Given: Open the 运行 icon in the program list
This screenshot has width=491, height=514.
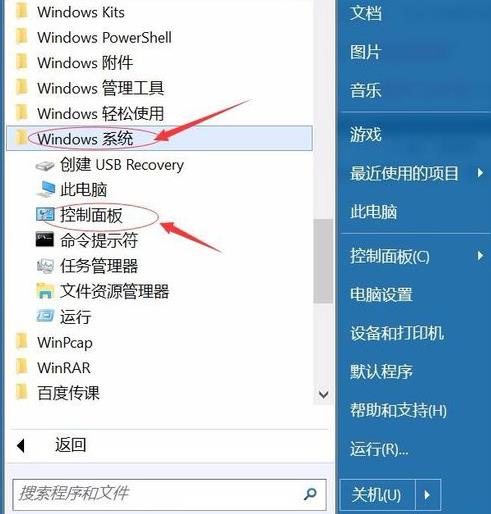Looking at the screenshot, I should click(45, 316).
